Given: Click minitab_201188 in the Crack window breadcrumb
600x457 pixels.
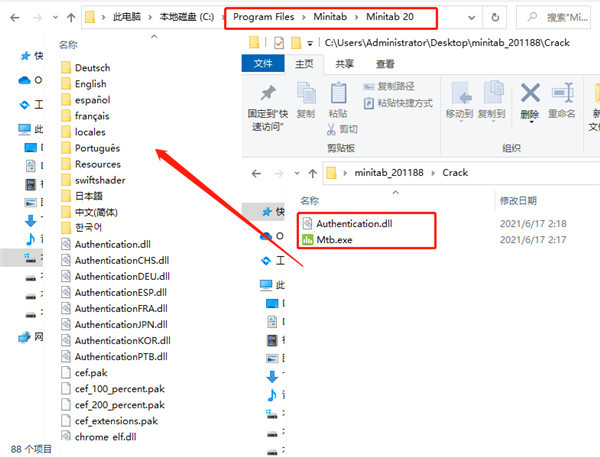Looking at the screenshot, I should click(x=389, y=173).
